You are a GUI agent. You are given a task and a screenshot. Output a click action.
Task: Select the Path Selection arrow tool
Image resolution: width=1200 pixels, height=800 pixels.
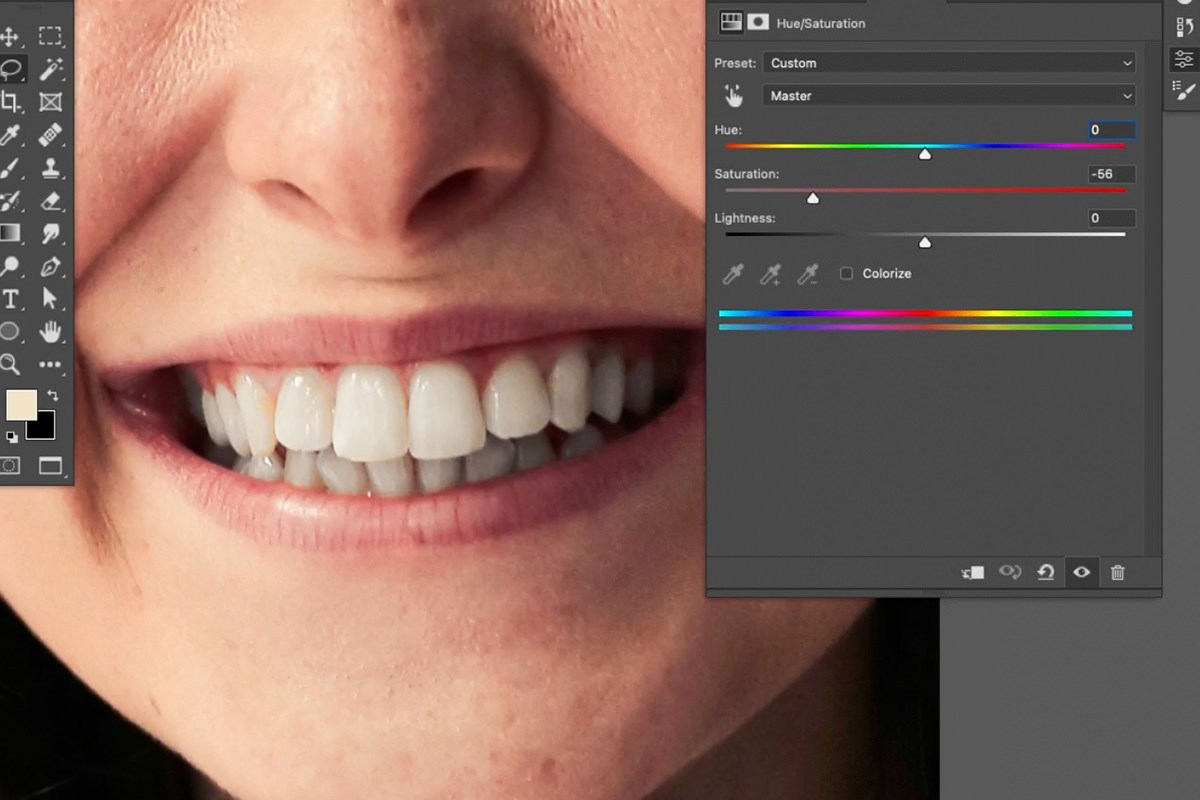coord(50,299)
